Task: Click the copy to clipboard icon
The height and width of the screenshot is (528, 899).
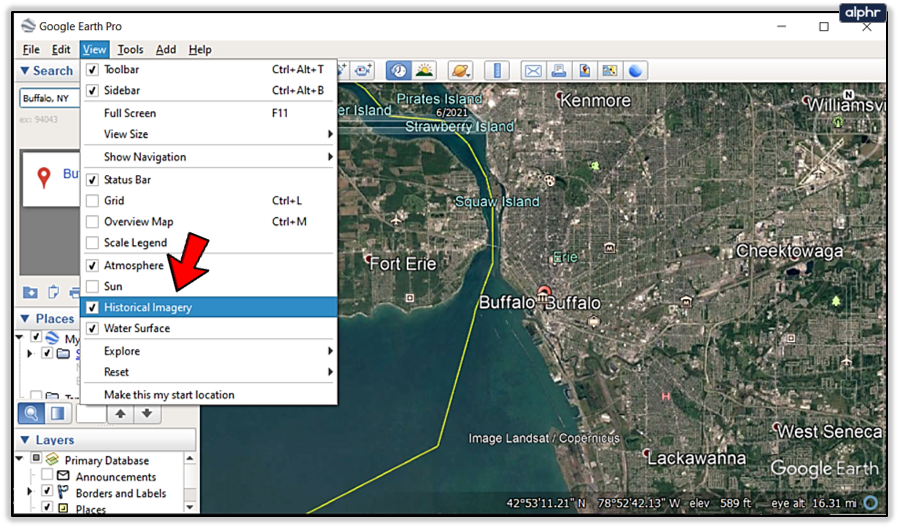Action: tap(53, 292)
